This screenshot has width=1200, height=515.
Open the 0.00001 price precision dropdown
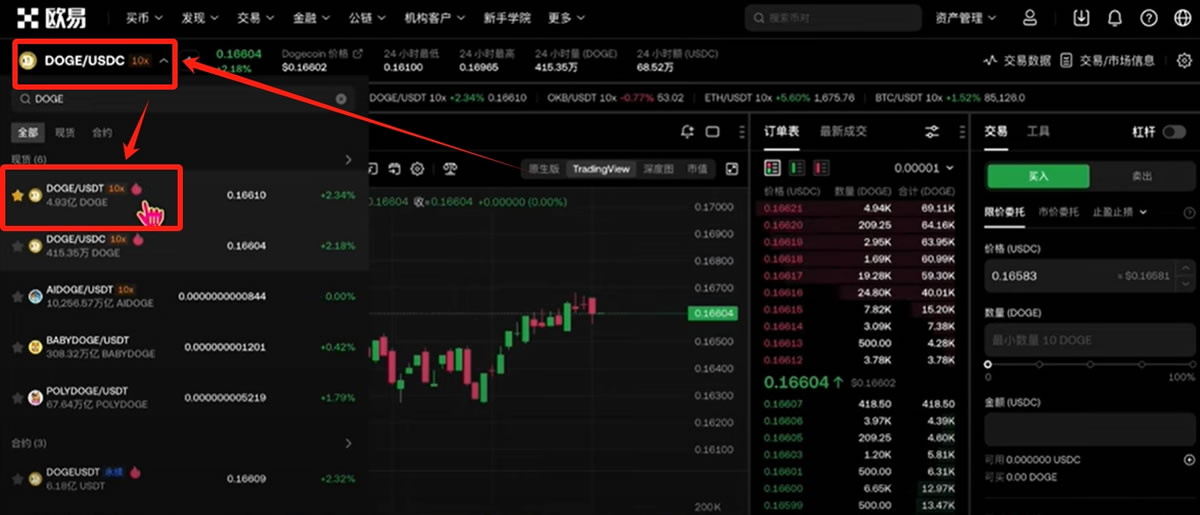point(923,168)
